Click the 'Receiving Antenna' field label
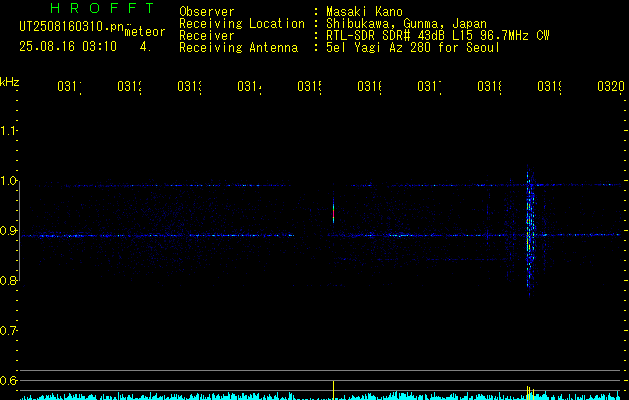 coord(238,48)
